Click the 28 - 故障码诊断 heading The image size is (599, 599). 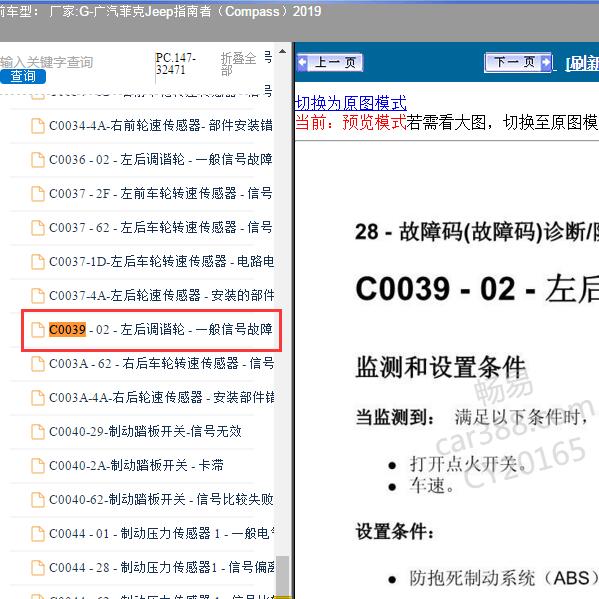[477, 232]
